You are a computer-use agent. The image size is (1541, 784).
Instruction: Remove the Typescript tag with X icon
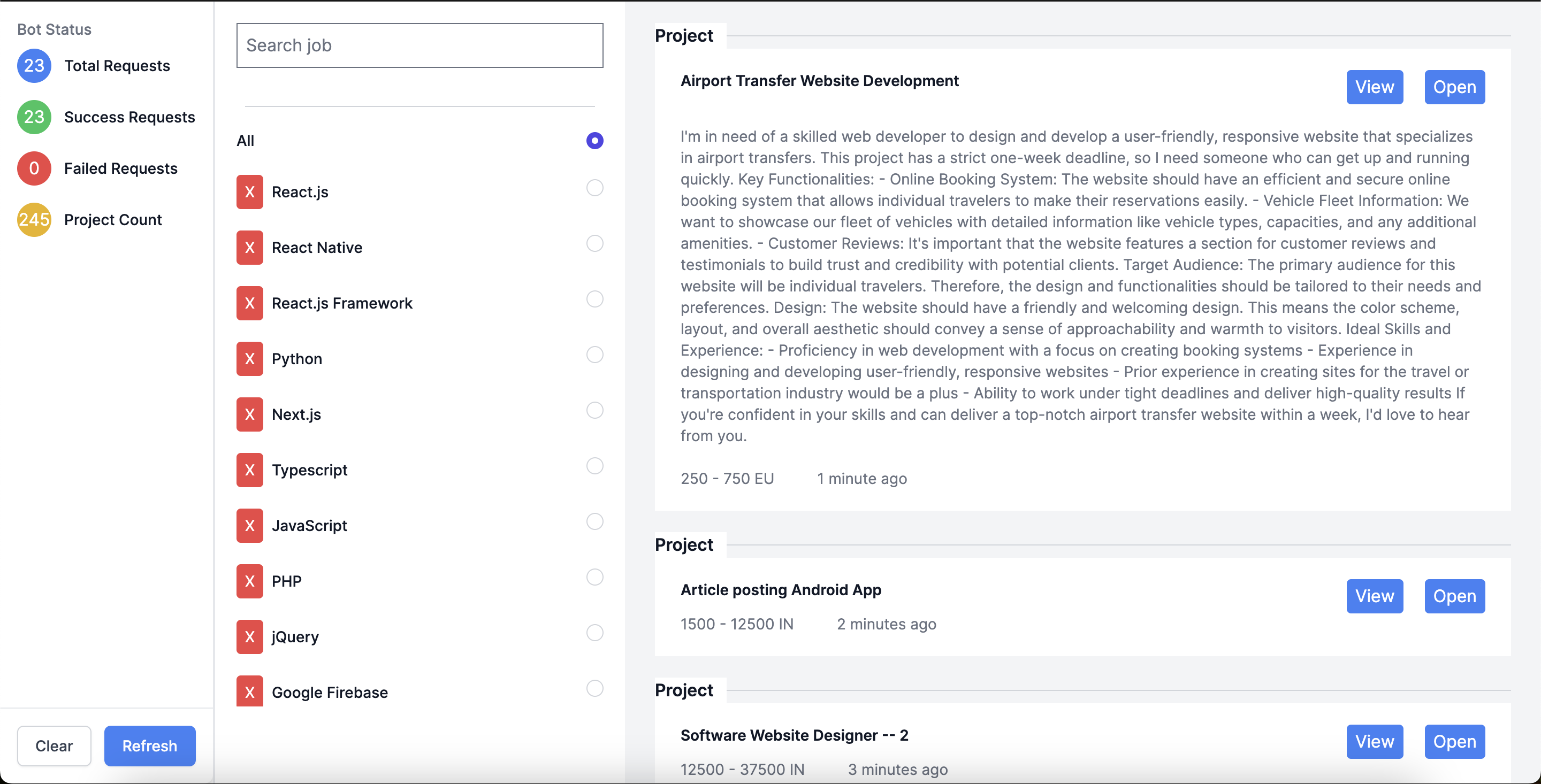click(x=249, y=470)
